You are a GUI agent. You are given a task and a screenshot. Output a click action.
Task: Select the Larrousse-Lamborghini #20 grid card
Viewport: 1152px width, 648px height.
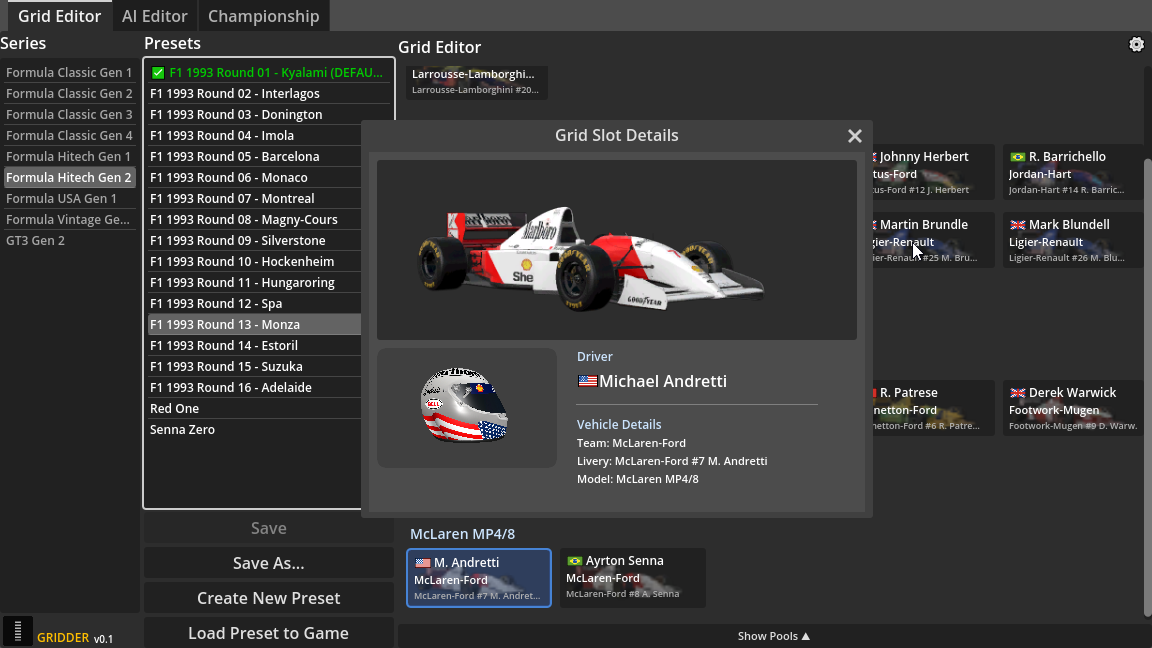click(477, 82)
